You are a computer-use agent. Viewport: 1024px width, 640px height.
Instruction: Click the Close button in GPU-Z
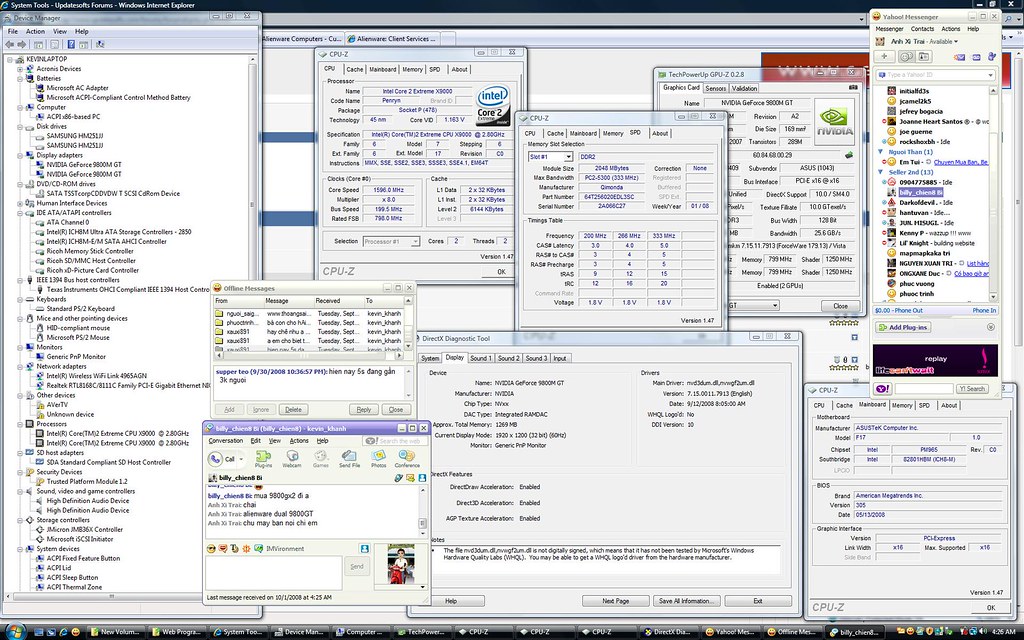(840, 306)
